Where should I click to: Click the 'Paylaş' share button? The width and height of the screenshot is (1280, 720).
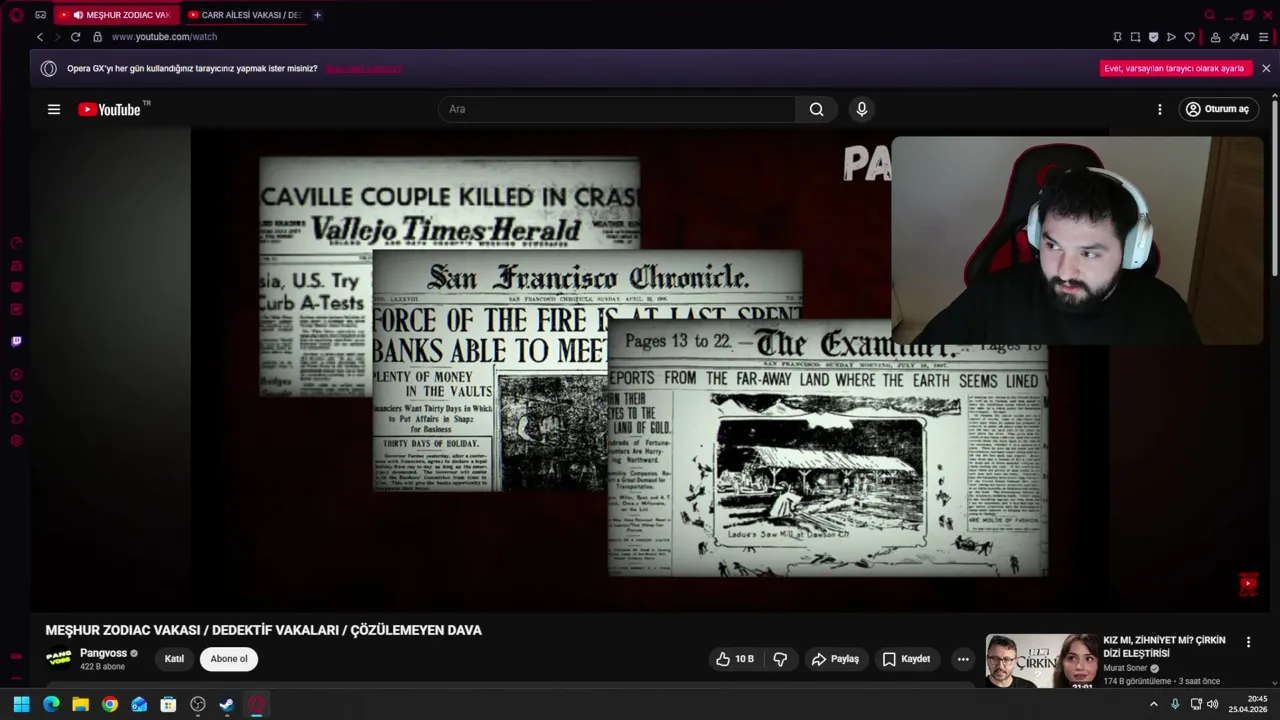[835, 659]
